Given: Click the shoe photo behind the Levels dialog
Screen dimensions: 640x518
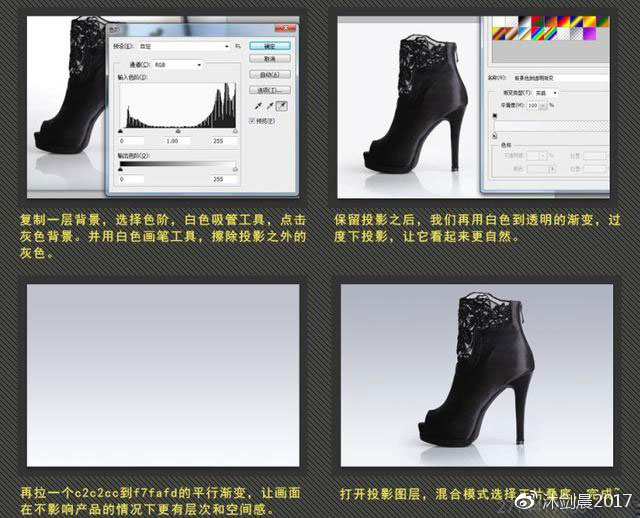Looking at the screenshot, I should click(x=65, y=106).
